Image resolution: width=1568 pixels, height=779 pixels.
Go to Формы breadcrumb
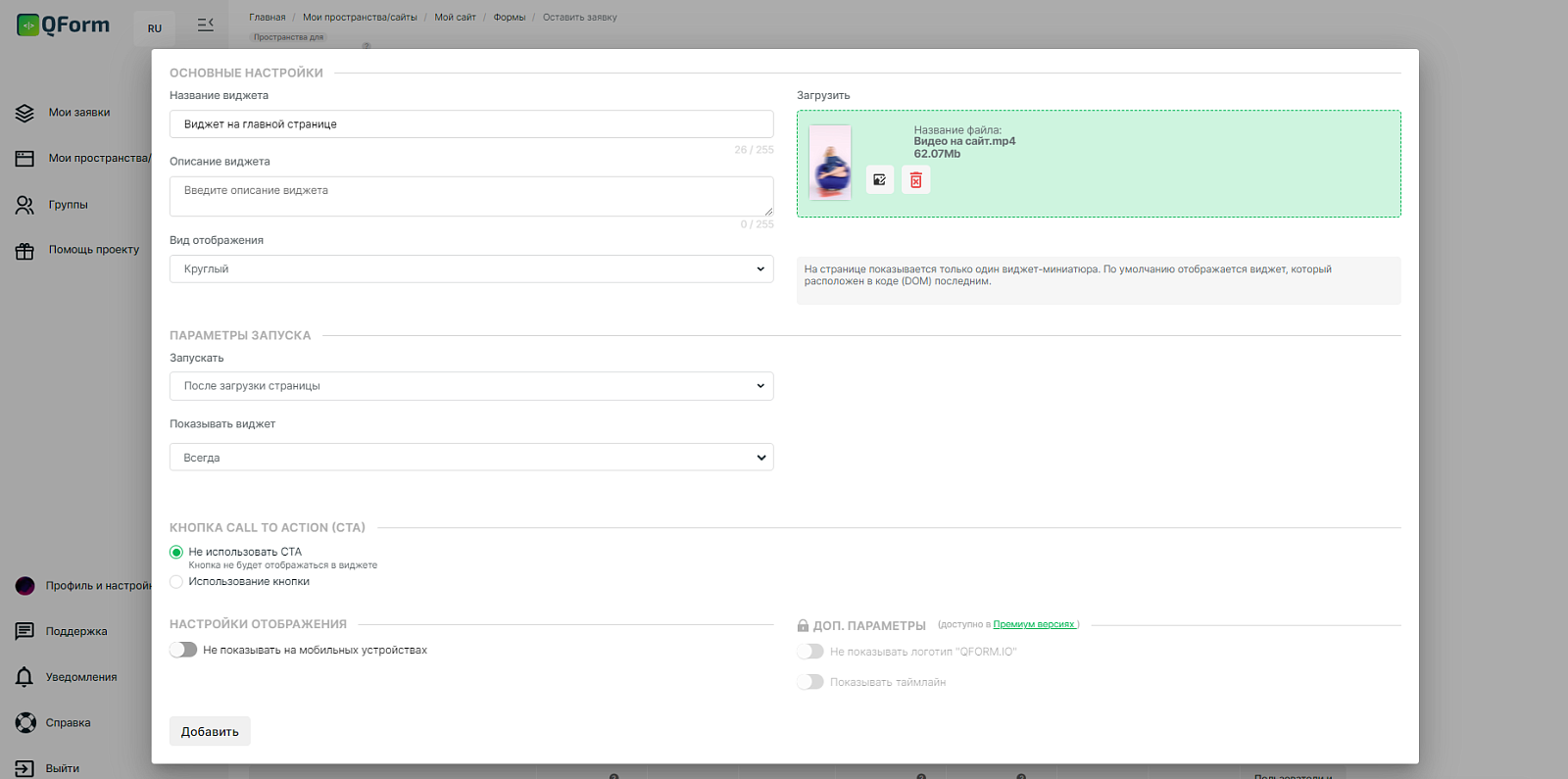coord(510,18)
